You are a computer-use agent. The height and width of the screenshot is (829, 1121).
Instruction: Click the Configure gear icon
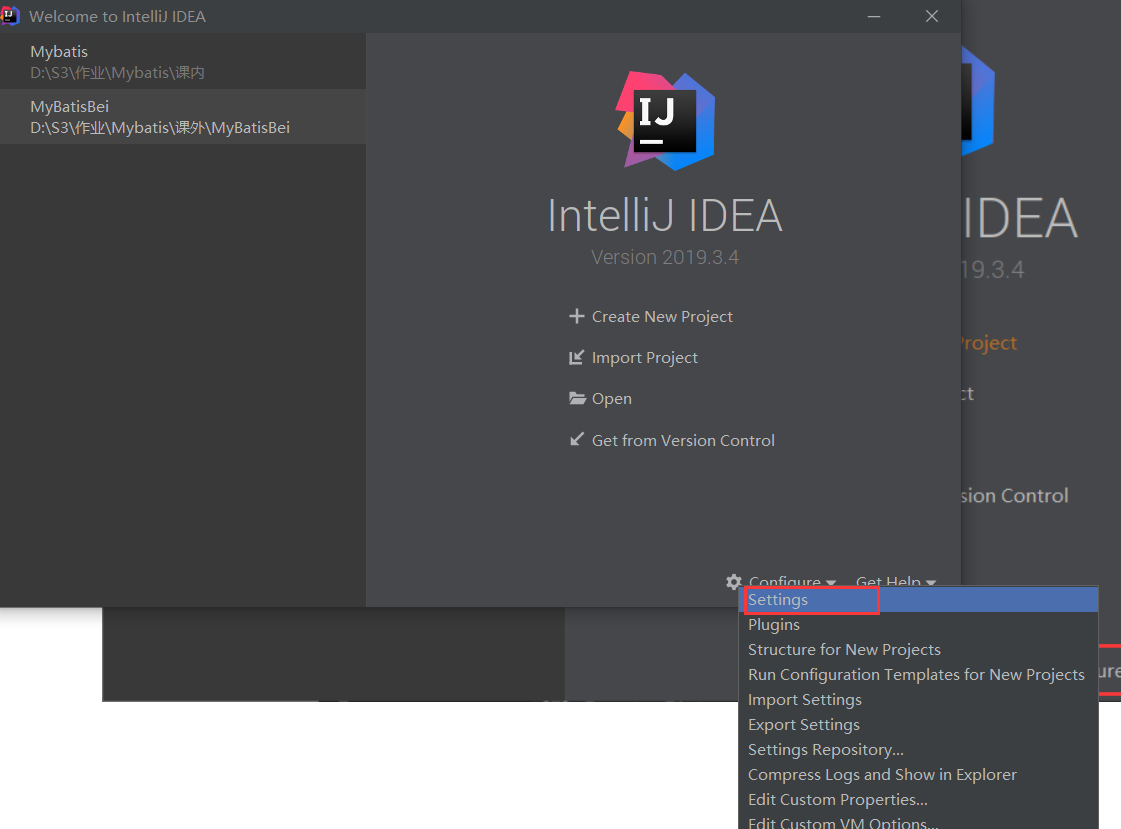coord(734,582)
